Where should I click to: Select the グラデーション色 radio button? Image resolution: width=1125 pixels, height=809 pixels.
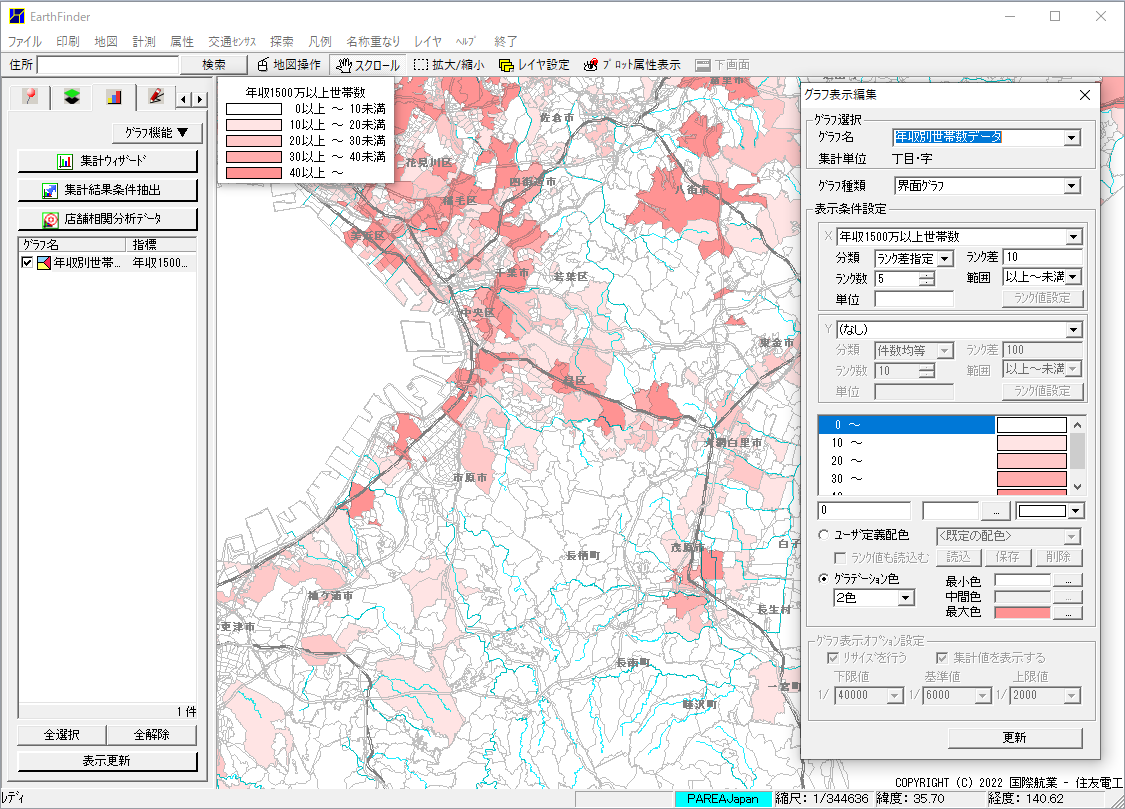(824, 578)
